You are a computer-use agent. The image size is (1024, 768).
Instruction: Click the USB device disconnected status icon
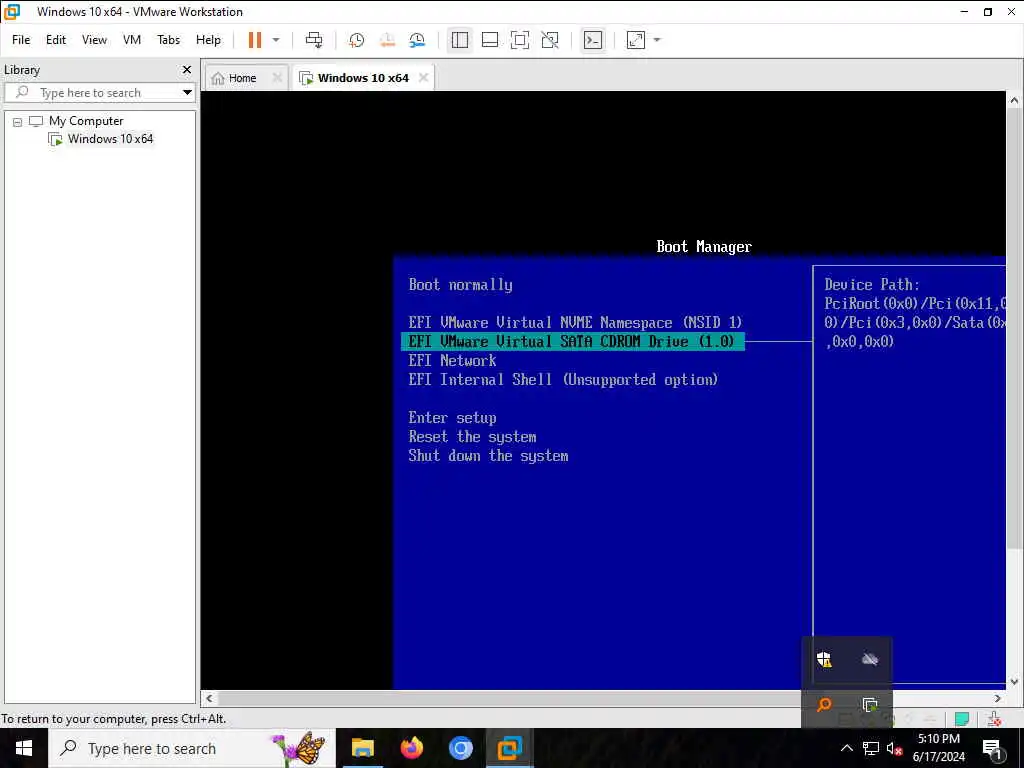coord(994,719)
